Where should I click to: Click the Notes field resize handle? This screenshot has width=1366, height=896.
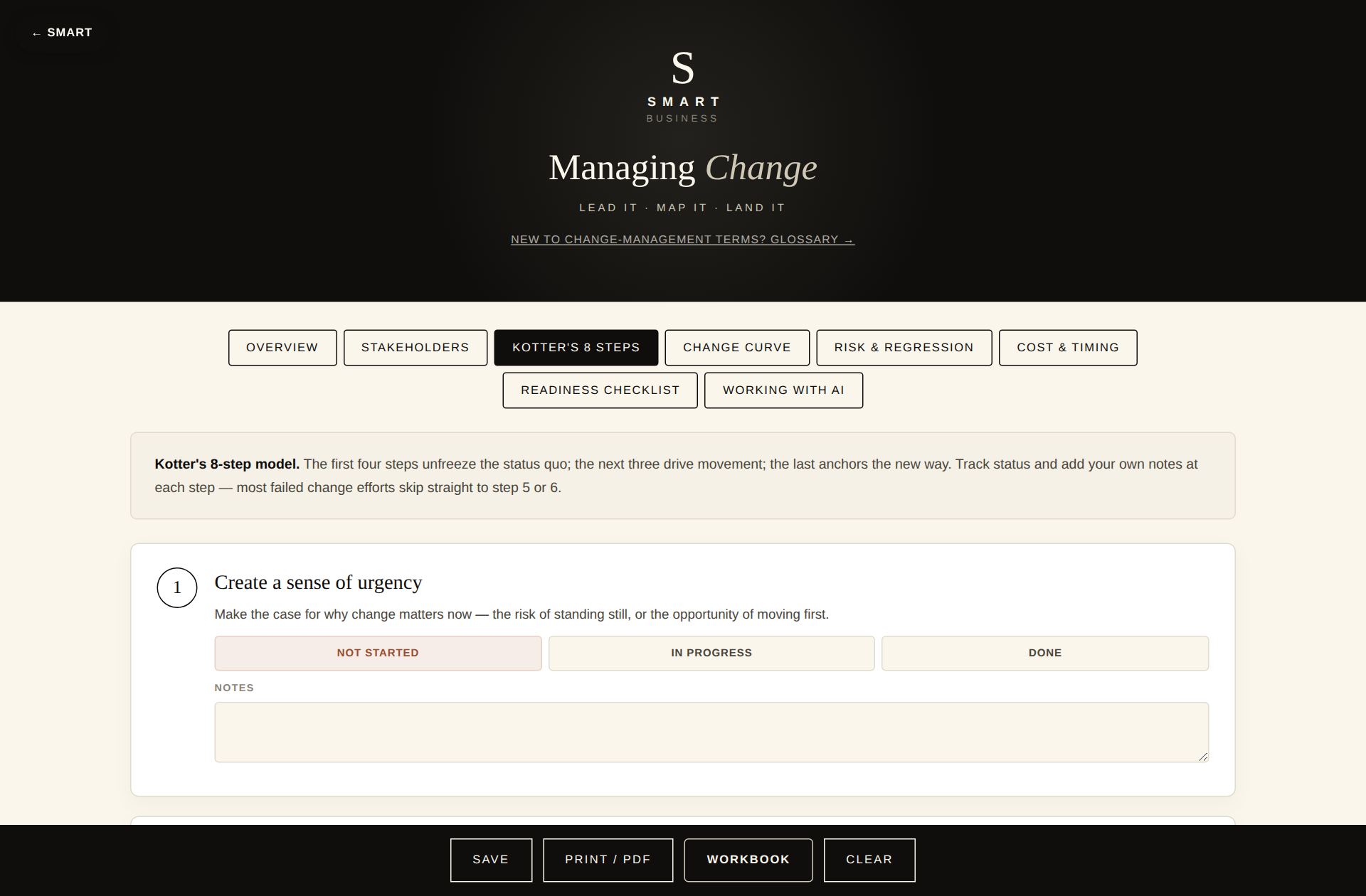coord(1203,757)
